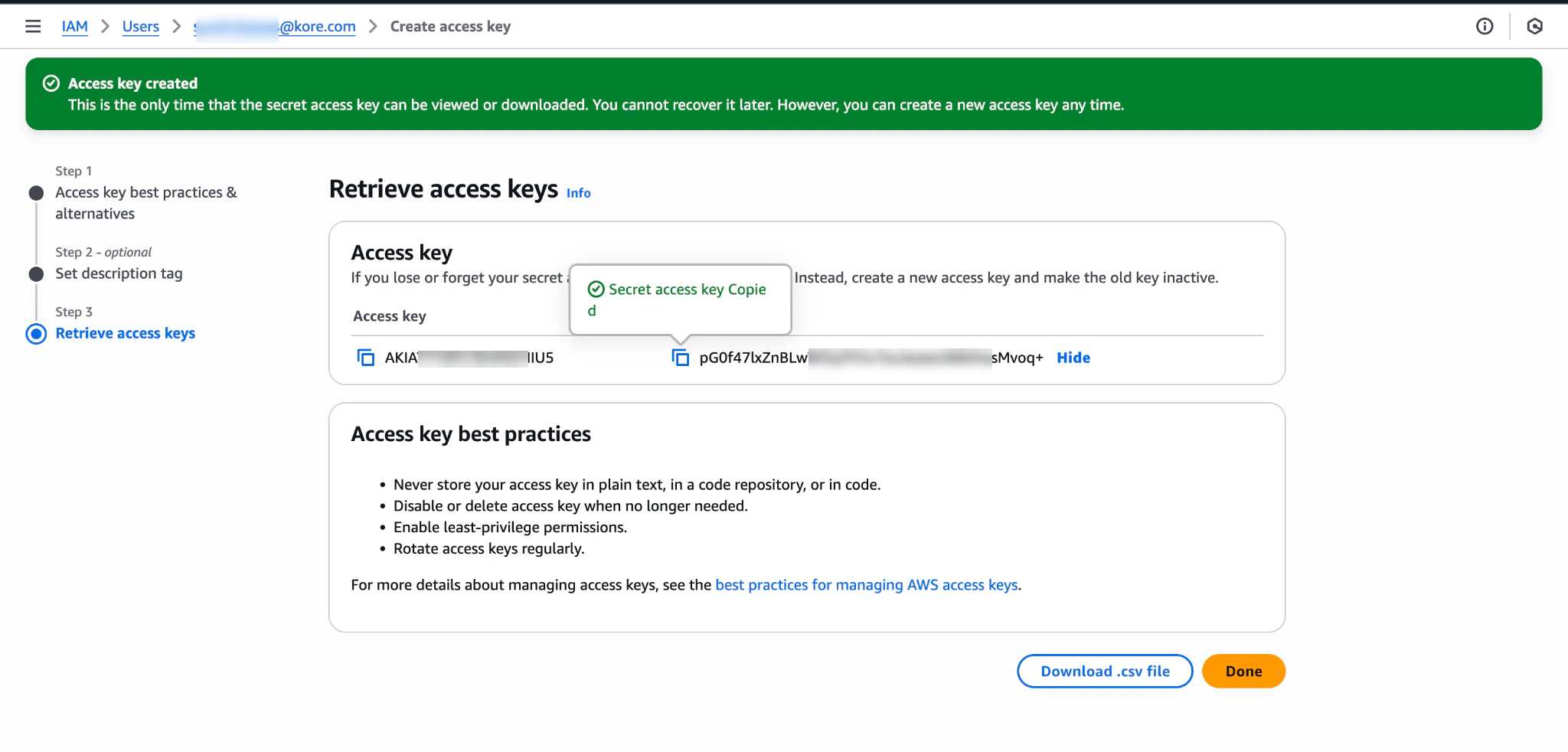Select Set description tag step

coord(119,273)
